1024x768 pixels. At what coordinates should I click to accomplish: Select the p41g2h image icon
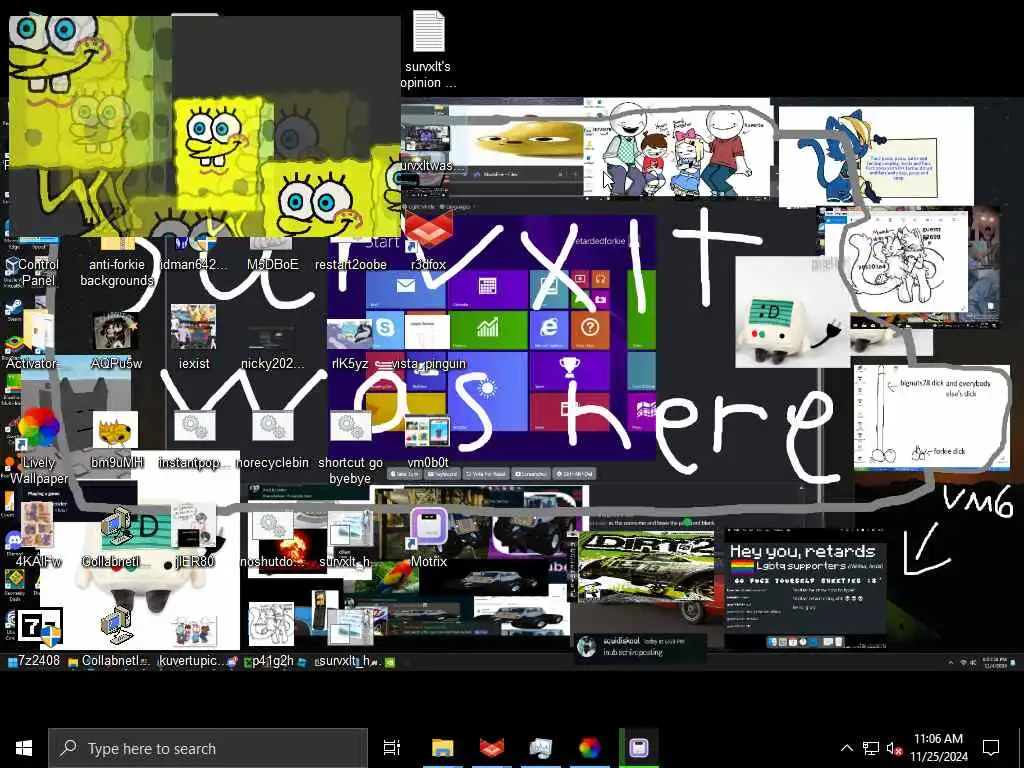tap(272, 635)
